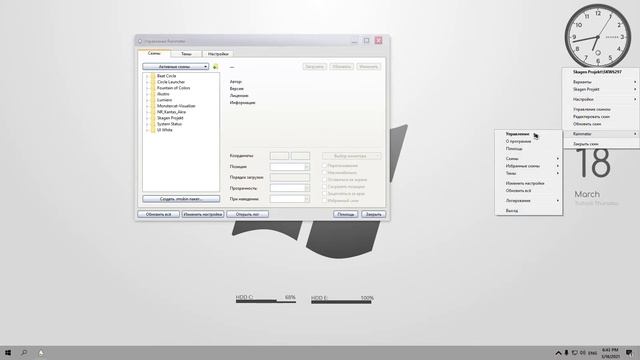Image resolution: width=640 pixels, height=360 pixels.
Task: Click the taskbar date and time
Action: tap(610, 353)
